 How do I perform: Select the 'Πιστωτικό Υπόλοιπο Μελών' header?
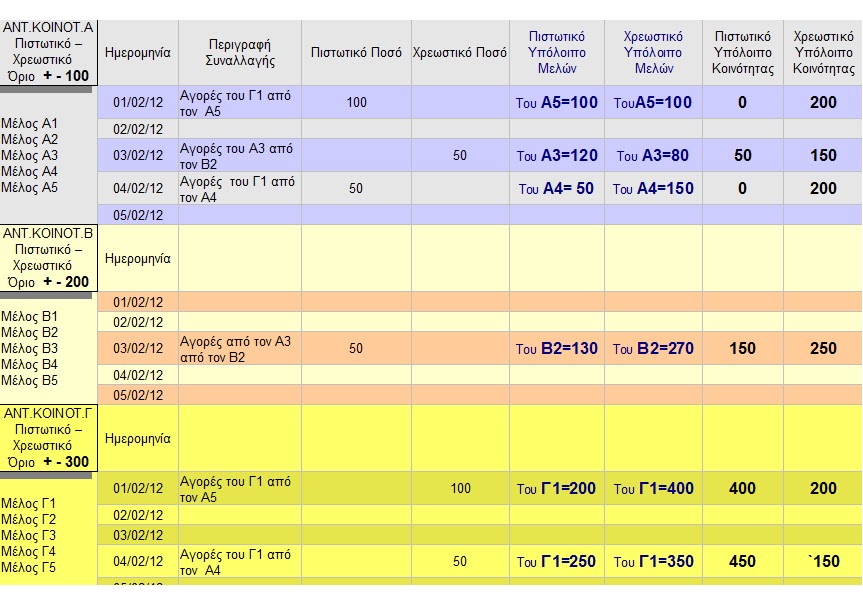556,53
